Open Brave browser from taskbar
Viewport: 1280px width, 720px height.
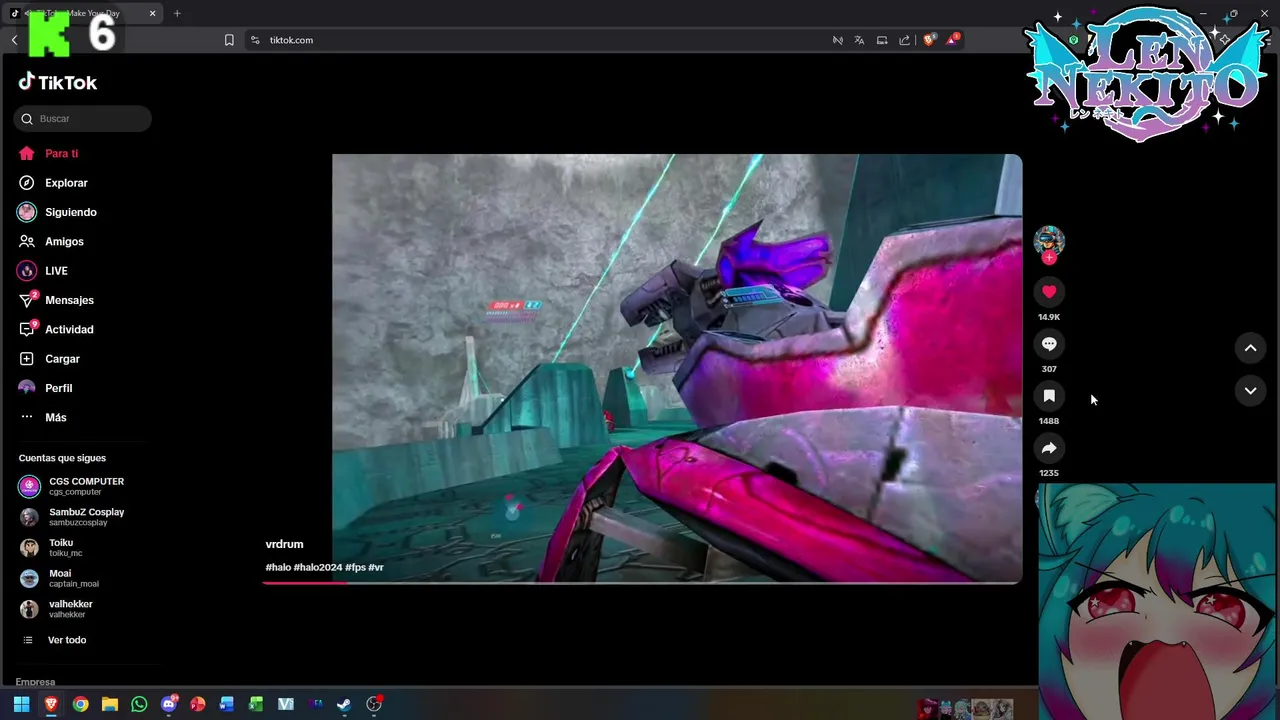(51, 704)
